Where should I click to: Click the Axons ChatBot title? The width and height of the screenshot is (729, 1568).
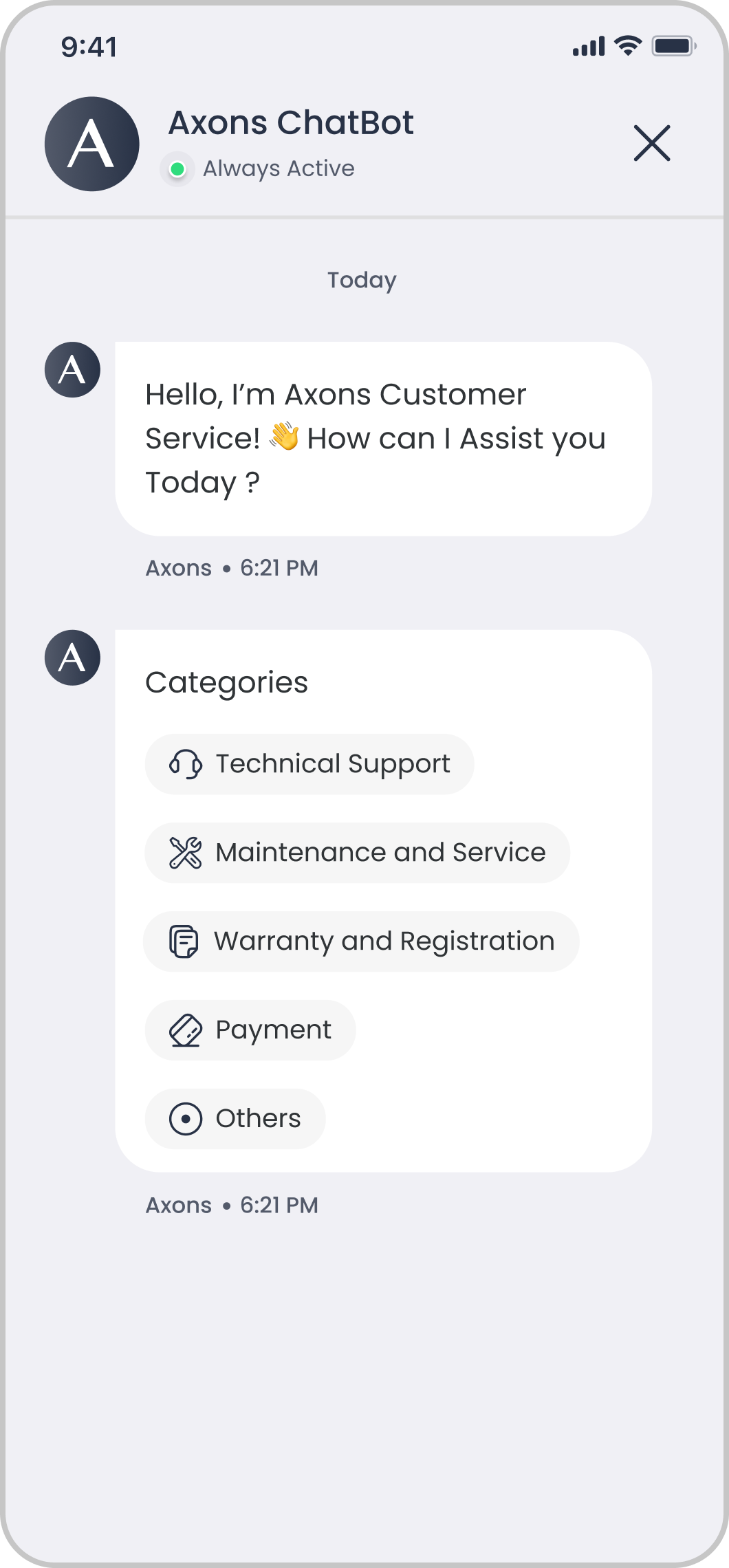click(x=291, y=123)
